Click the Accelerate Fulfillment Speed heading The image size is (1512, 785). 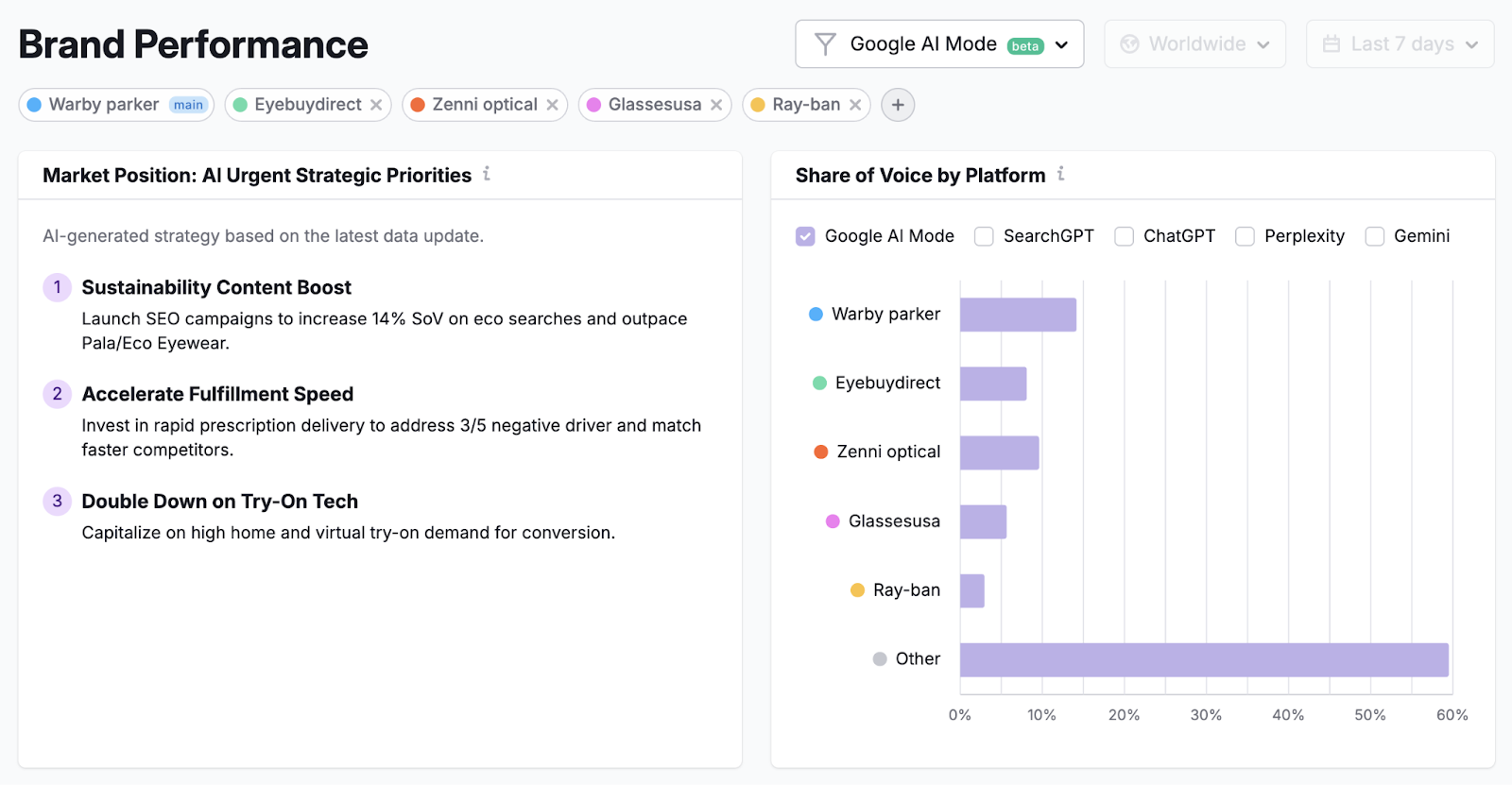pyautogui.click(x=217, y=394)
